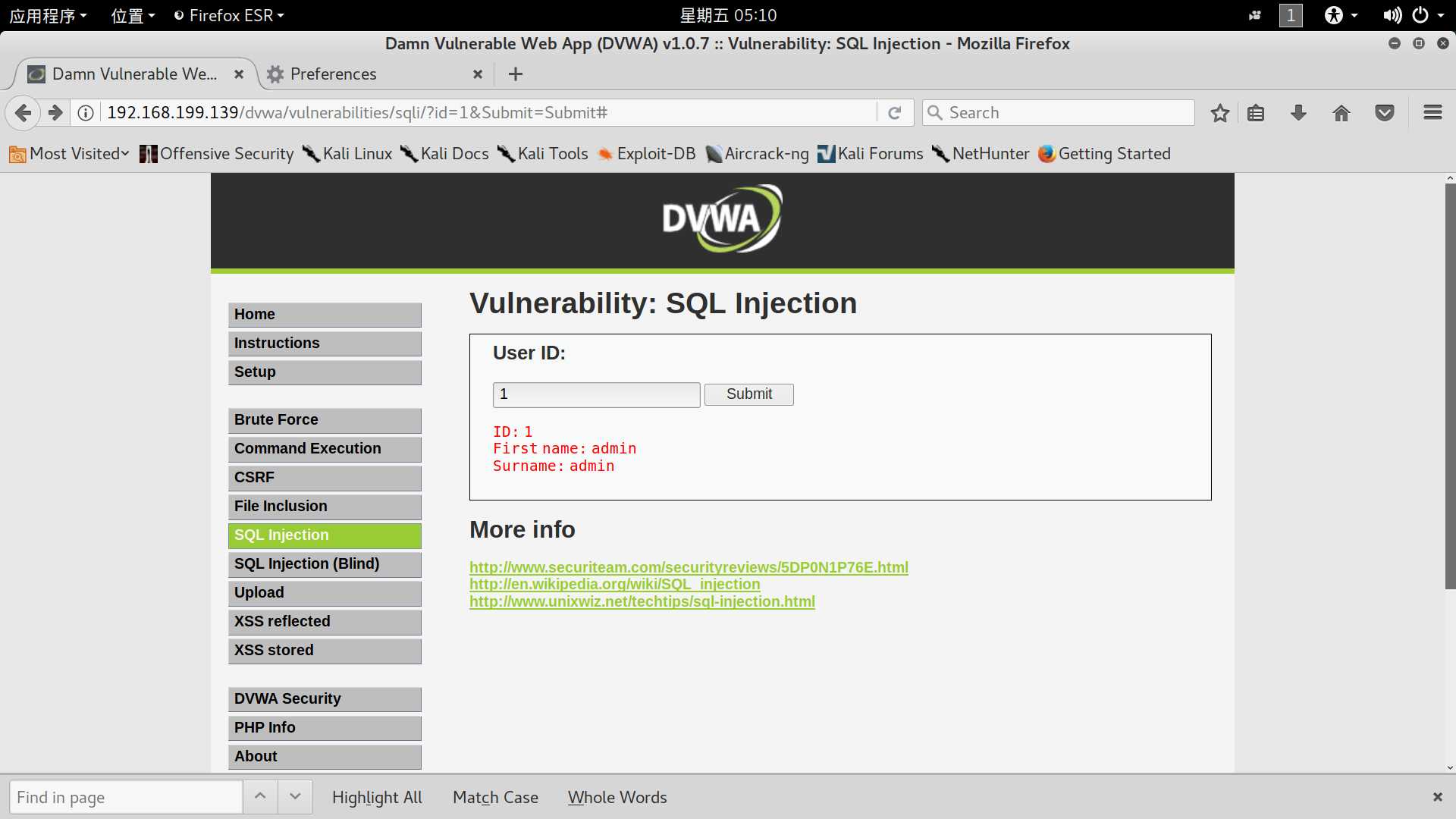Viewport: 1456px width, 819px height.
Task: Close the Preferences tab
Action: coord(478,74)
